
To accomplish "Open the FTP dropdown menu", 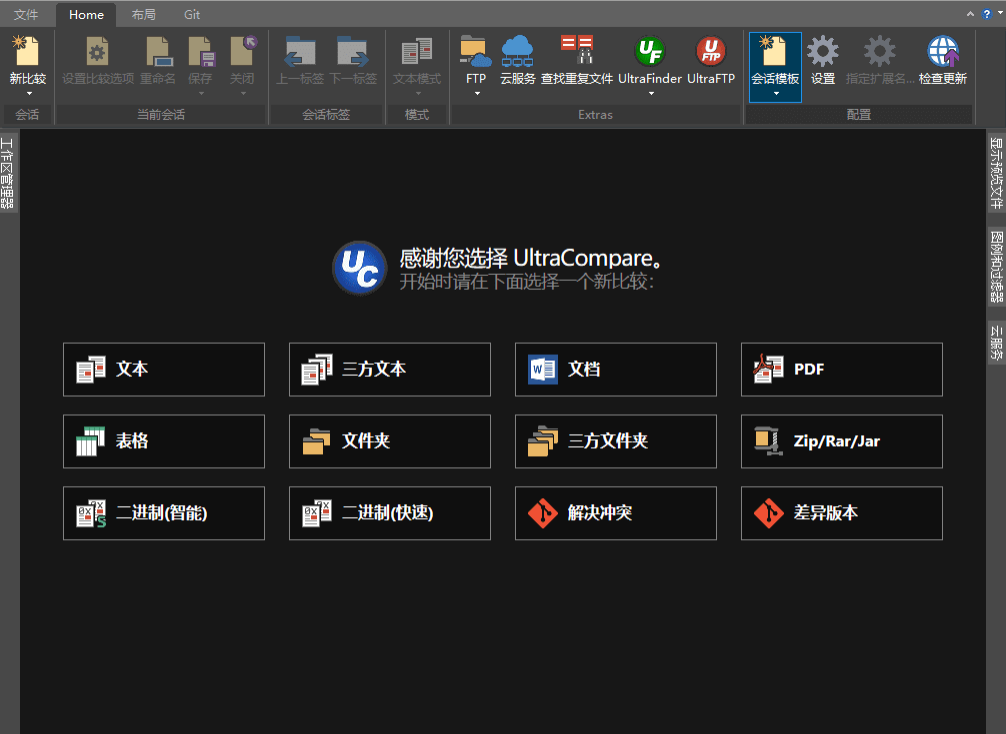I will [477, 94].
